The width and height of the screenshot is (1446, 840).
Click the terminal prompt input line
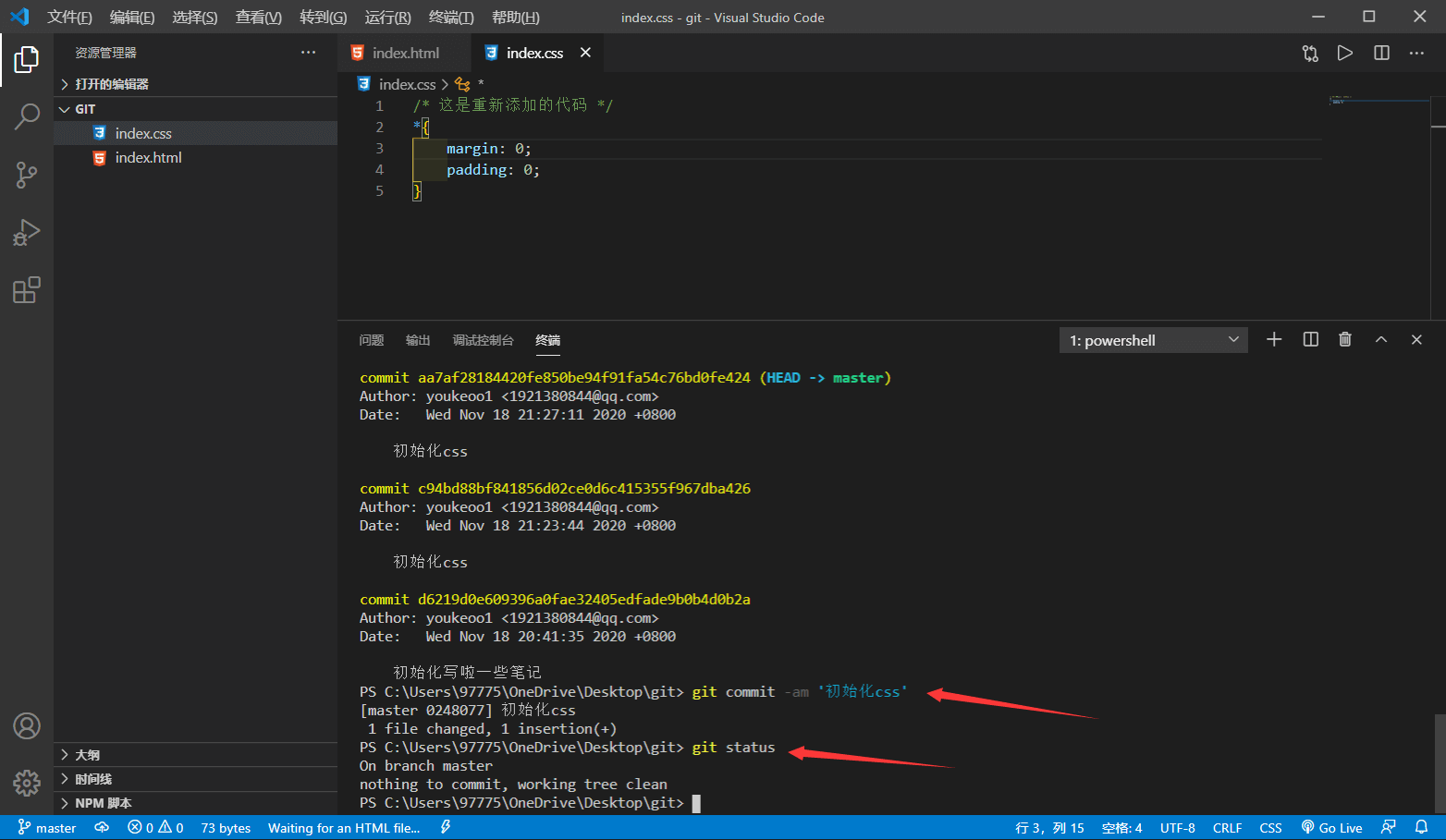click(530, 803)
